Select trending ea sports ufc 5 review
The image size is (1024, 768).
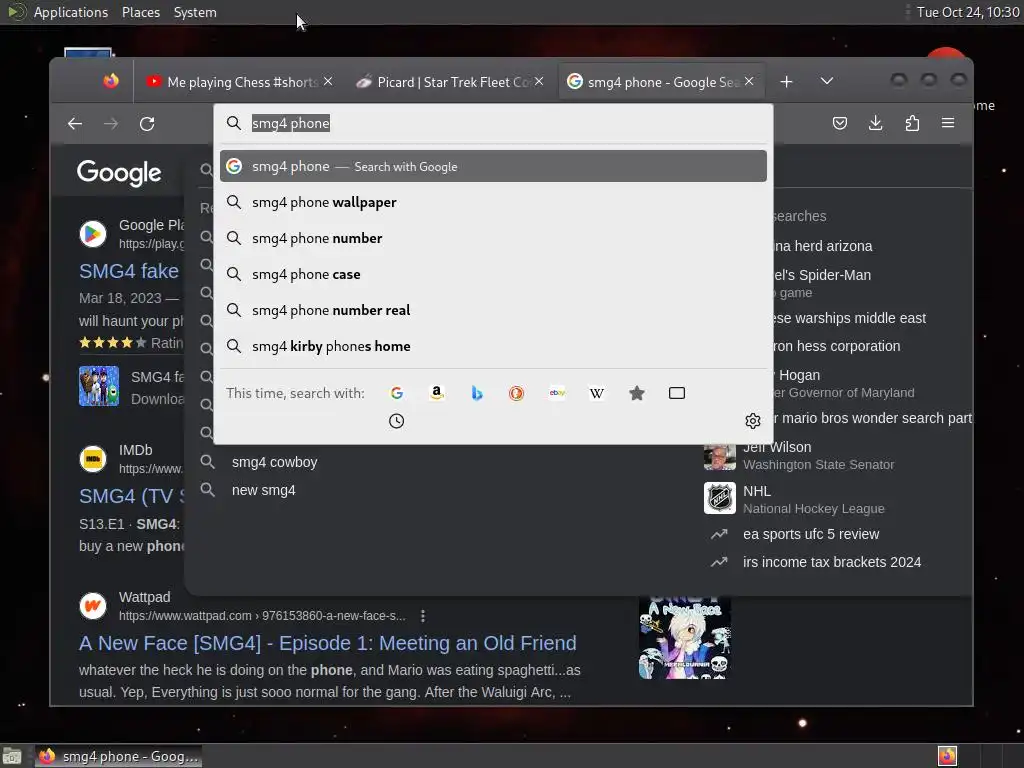click(811, 534)
